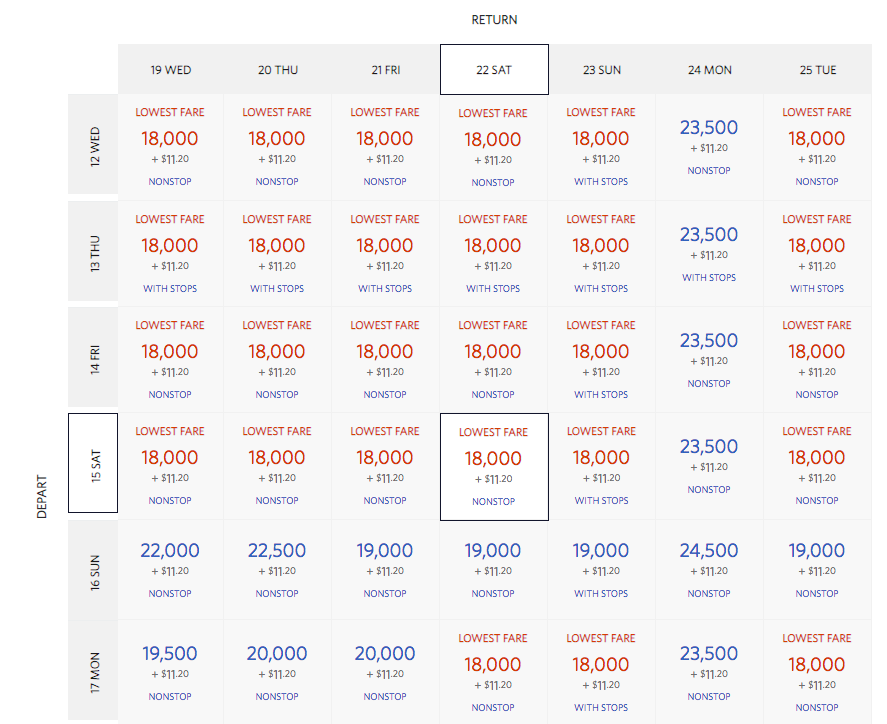Image resolution: width=887 pixels, height=724 pixels.
Task: Select 18,000 fare departing 17 MON returning 23 SUN
Action: click(x=601, y=672)
